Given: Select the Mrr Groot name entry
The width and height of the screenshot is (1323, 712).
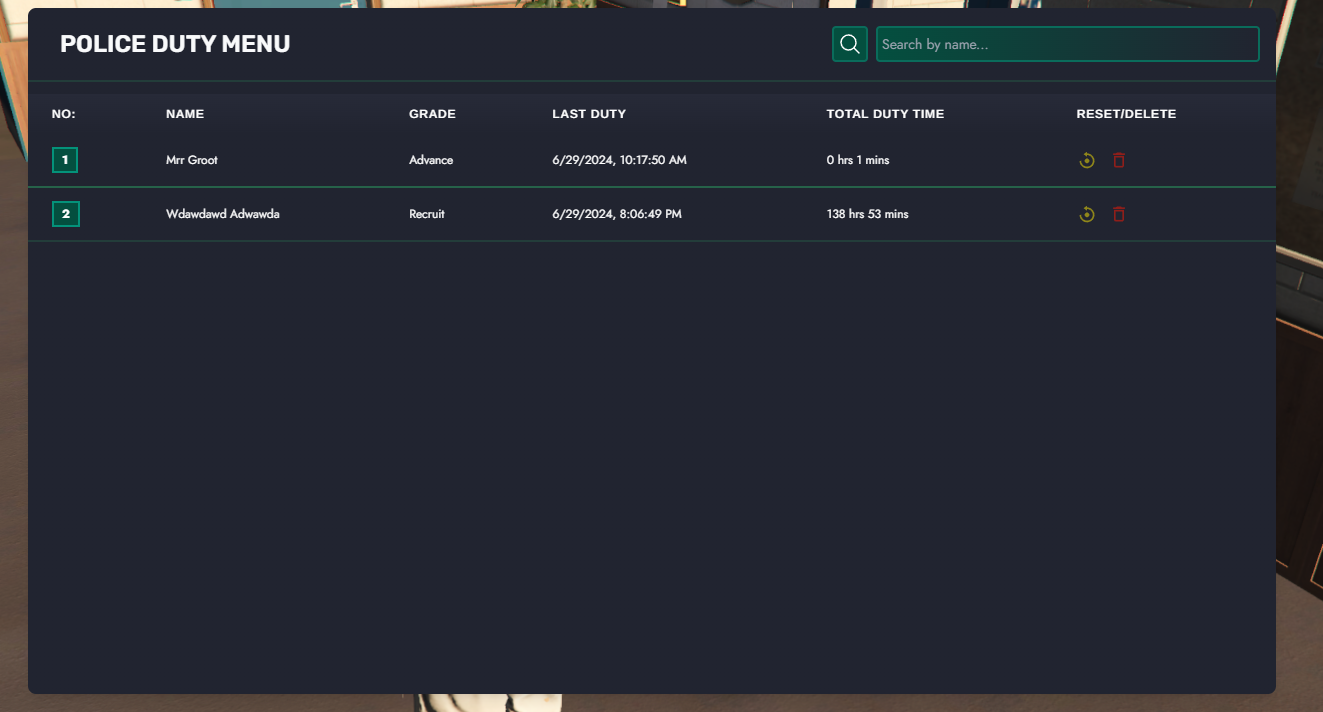Looking at the screenshot, I should click(192, 160).
